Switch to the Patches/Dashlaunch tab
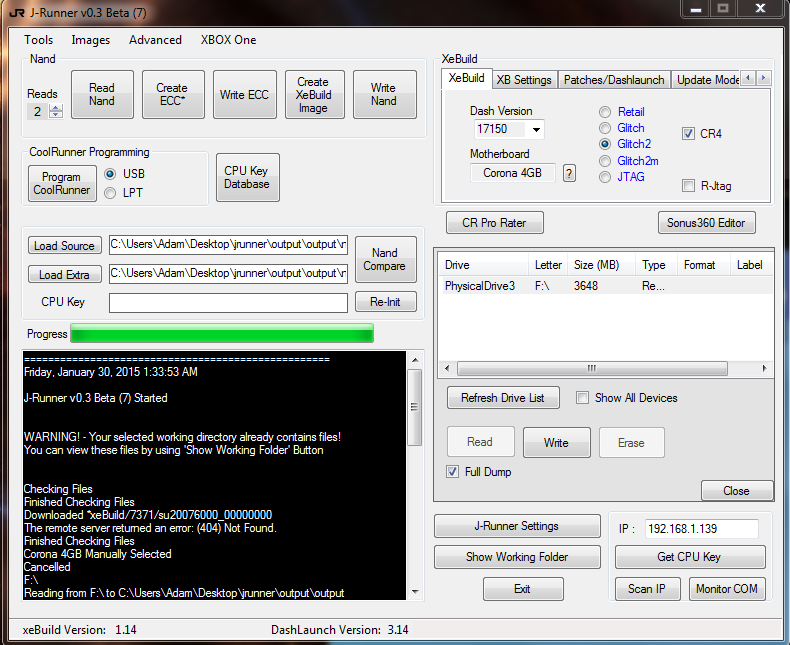The height and width of the screenshot is (645, 790). (614, 80)
